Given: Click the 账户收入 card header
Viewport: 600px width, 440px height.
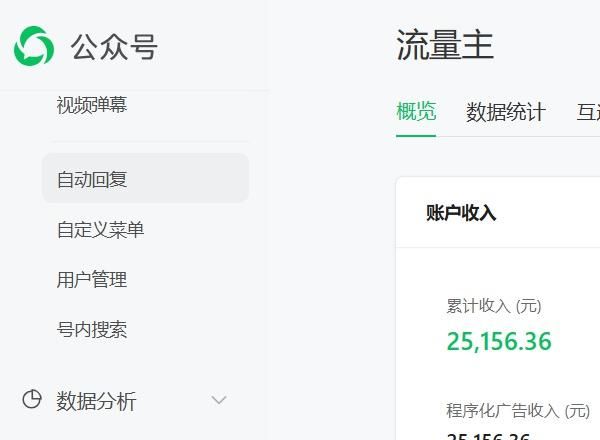Looking at the screenshot, I should coord(461,212).
